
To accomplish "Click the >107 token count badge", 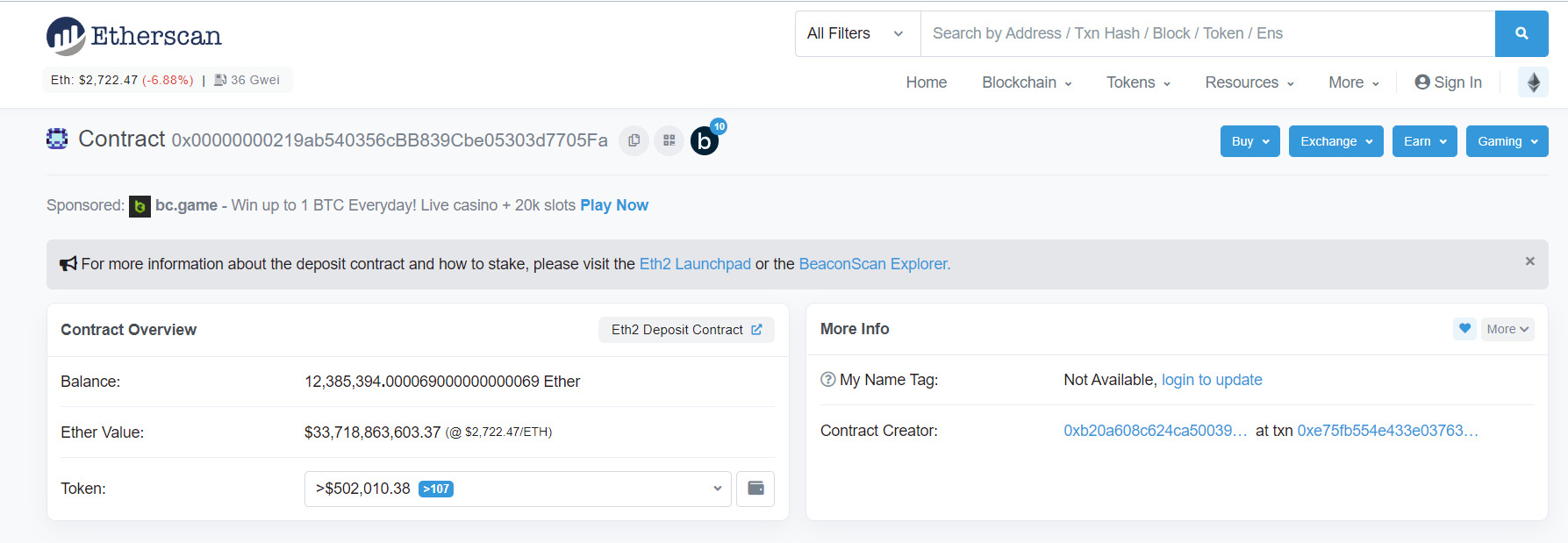I will pyautogui.click(x=436, y=489).
